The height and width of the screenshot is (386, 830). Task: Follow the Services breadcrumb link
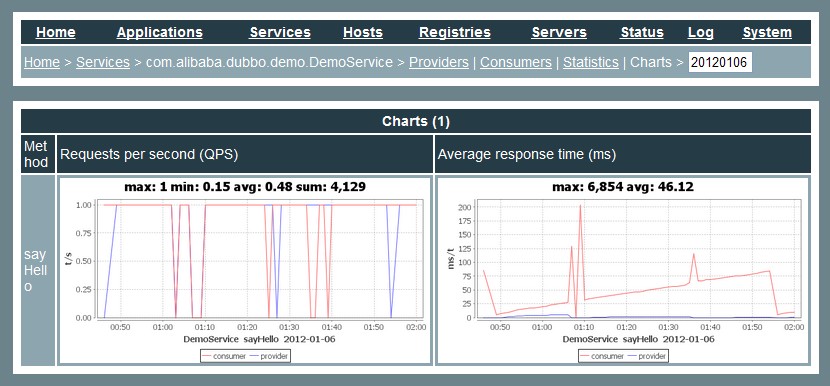103,62
